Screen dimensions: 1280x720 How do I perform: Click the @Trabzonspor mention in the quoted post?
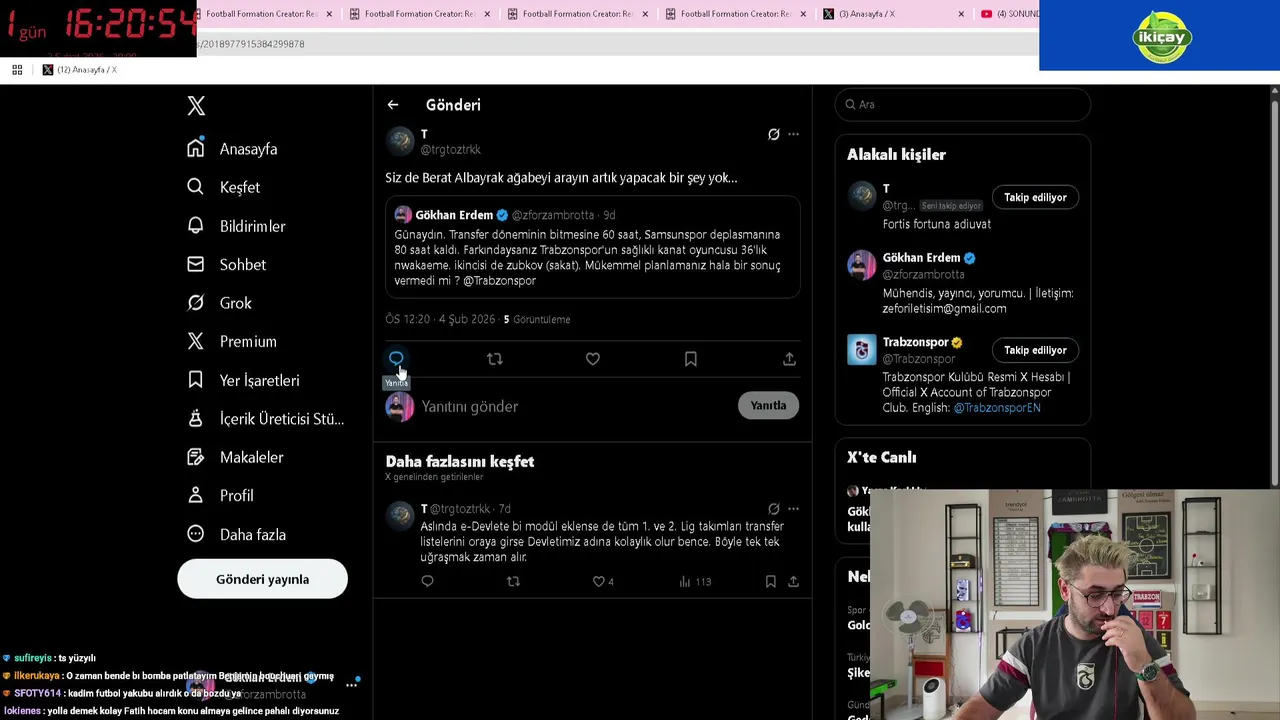click(x=499, y=281)
